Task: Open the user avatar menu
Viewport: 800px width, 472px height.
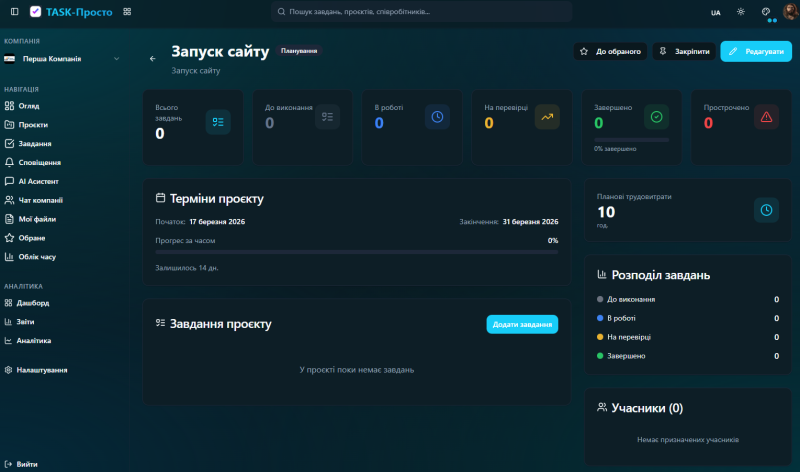Action: (x=789, y=12)
